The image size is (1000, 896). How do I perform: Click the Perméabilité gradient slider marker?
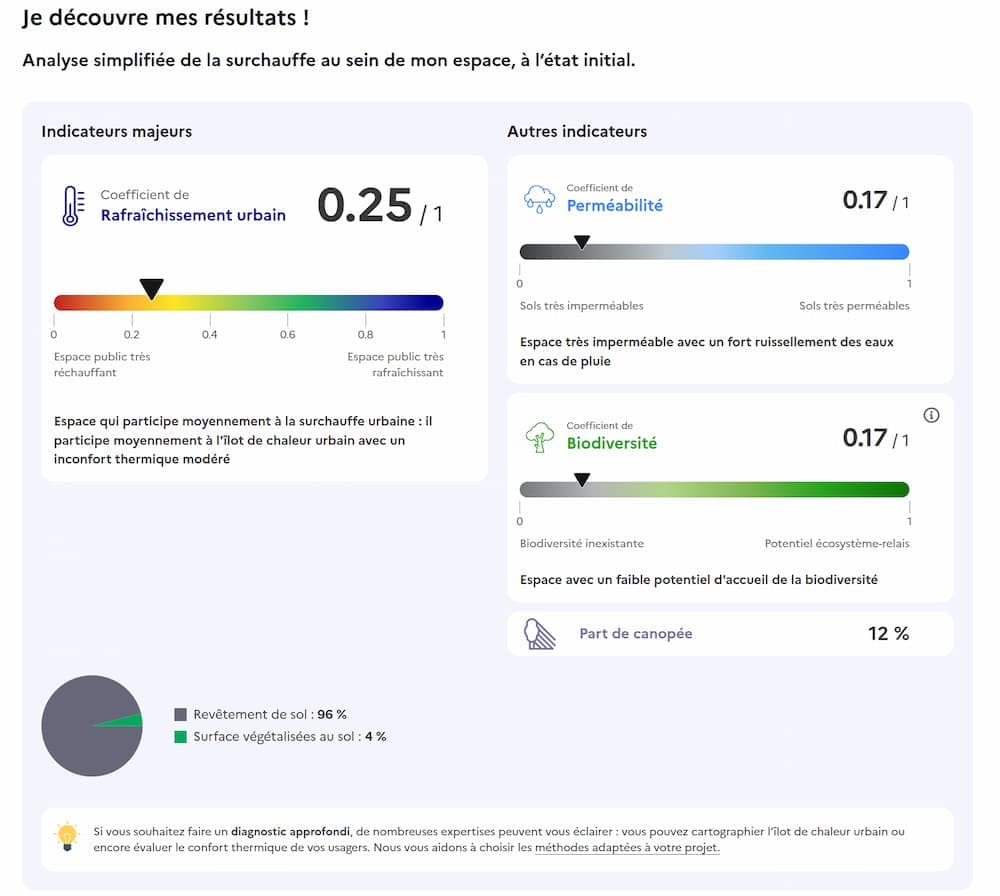pos(583,240)
